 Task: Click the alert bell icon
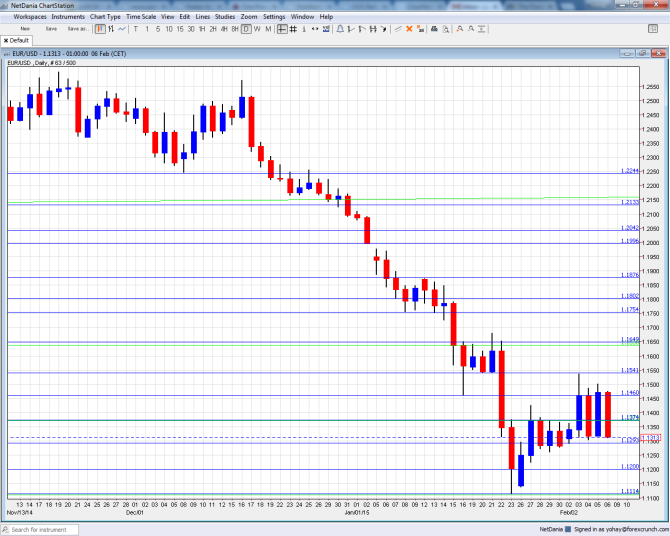click(x=340, y=29)
